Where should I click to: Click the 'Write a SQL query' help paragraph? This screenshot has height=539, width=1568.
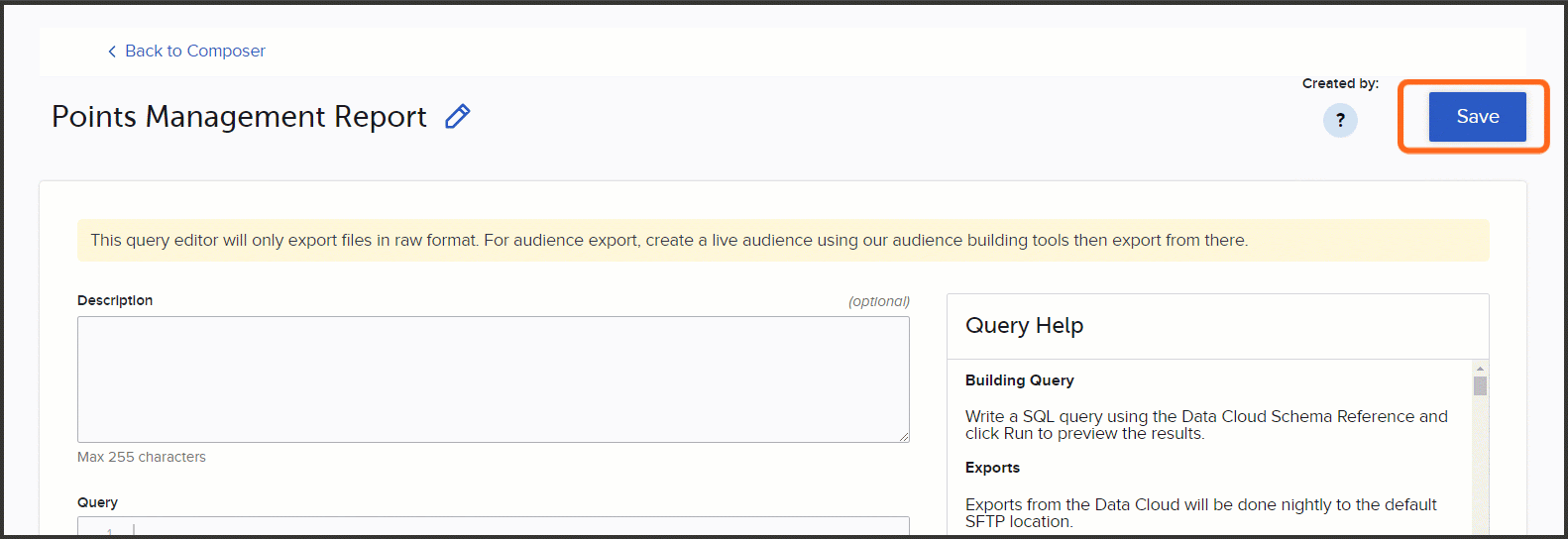(1206, 425)
